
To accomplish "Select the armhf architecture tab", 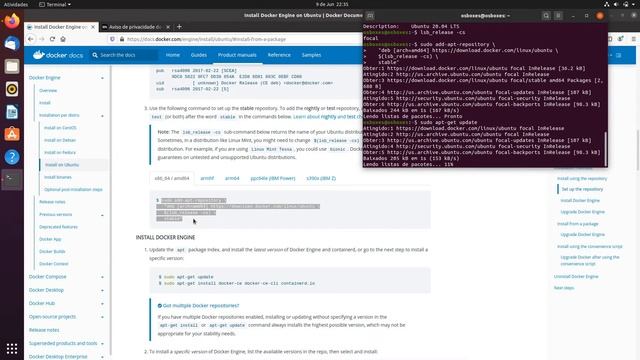I will [x=207, y=178].
